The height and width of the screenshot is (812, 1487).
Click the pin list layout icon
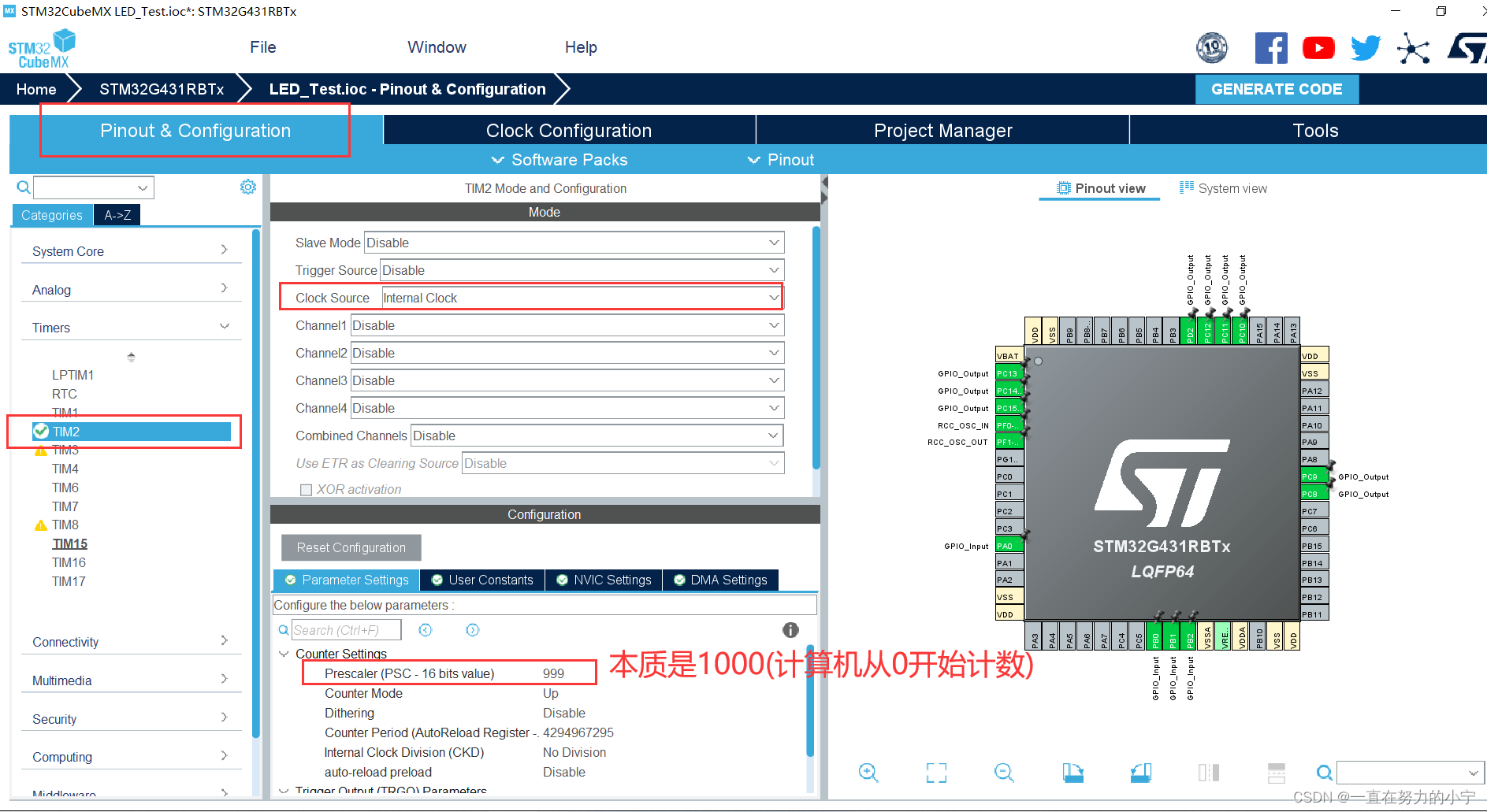1277,773
